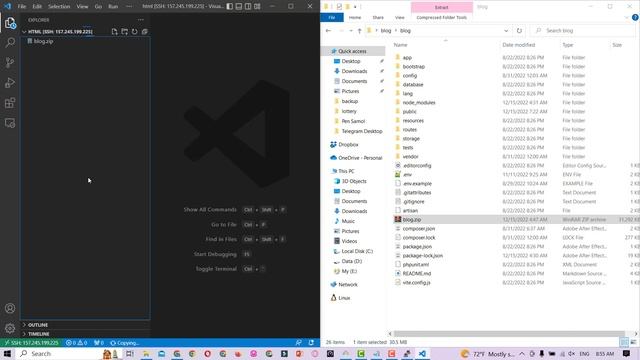Click the Copying progress status item
The image size is (640, 360).
pos(125,343)
